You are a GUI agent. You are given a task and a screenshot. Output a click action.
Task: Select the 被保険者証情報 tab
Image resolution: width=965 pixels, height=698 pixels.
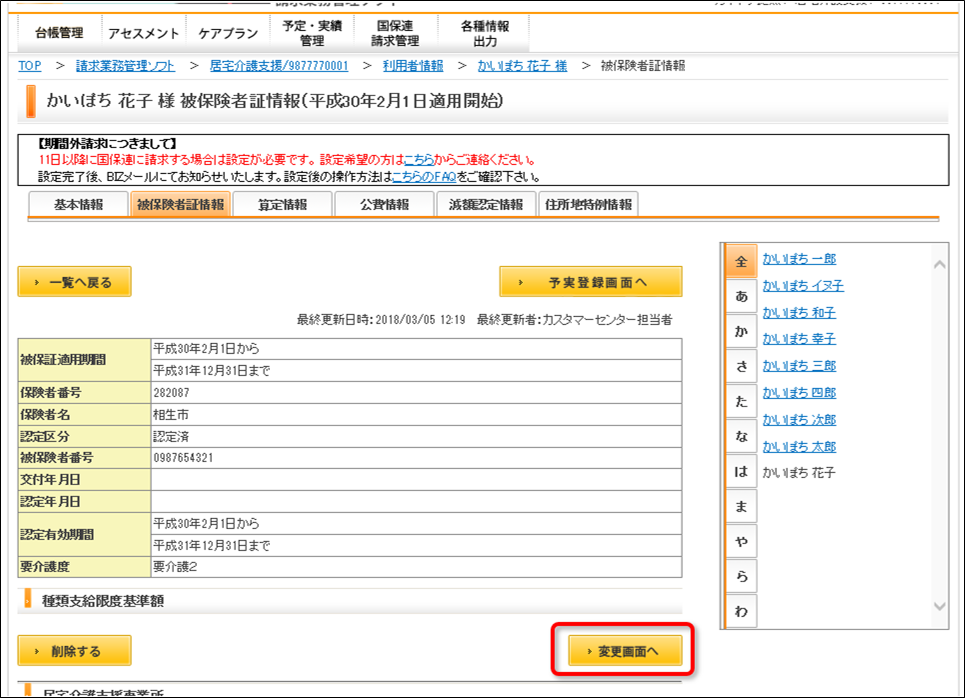coord(180,205)
